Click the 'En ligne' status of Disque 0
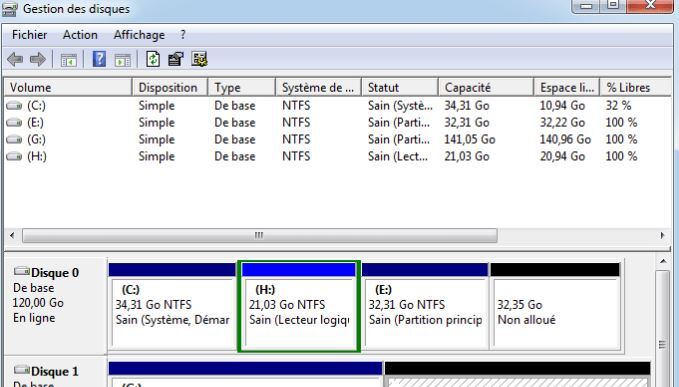Viewport: 679px width, 387px height. [34, 318]
